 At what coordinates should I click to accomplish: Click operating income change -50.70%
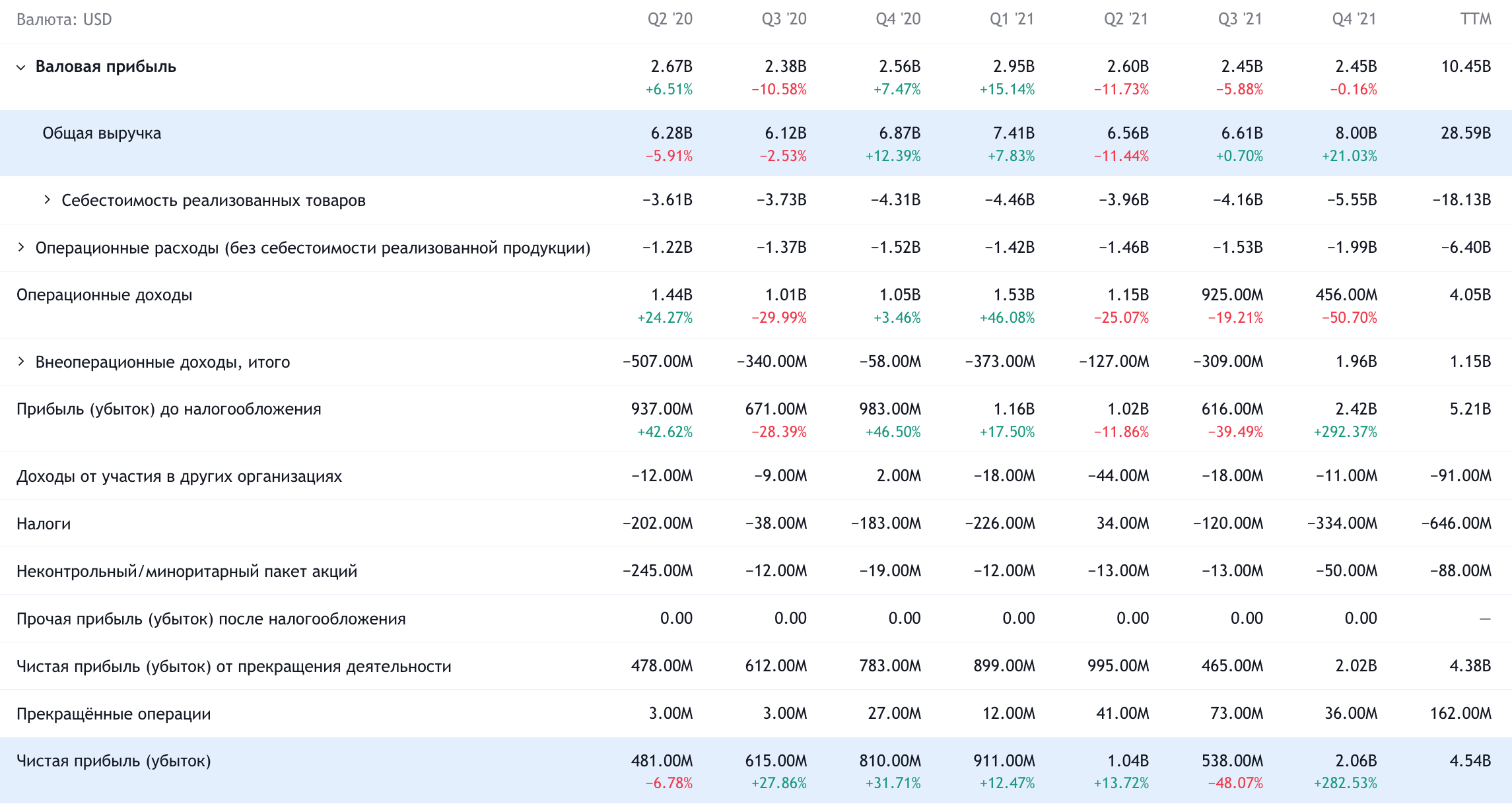(1350, 318)
